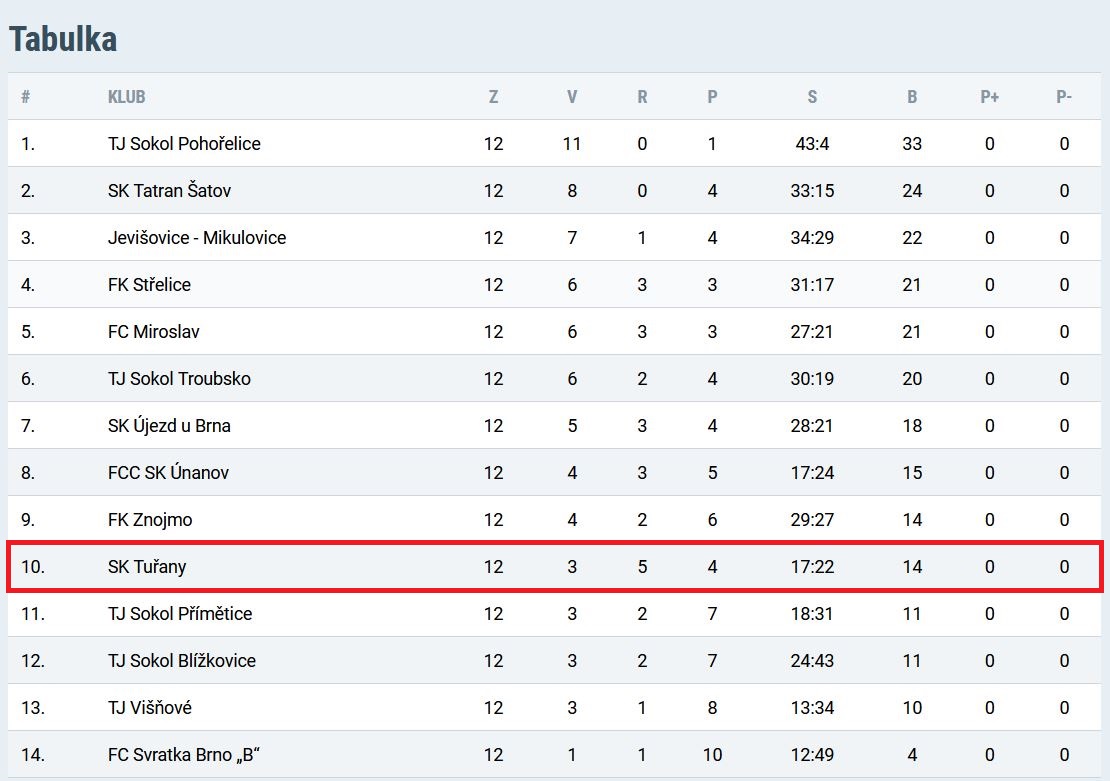Viewport: 1110px width, 781px height.
Task: Open TJ Višňové club entry
Action: coord(149,707)
